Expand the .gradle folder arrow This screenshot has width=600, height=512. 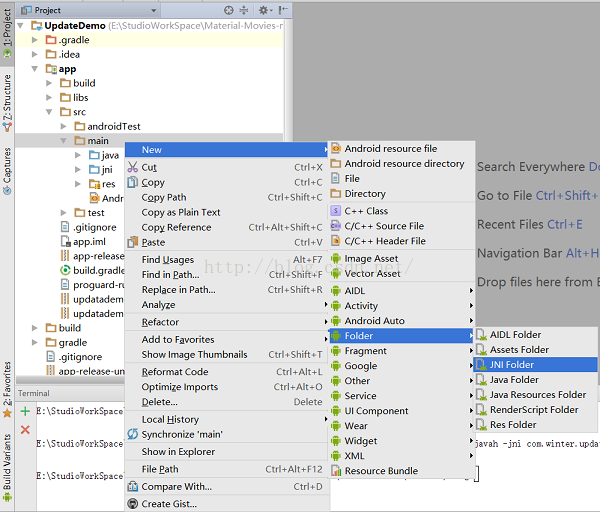coord(36,40)
